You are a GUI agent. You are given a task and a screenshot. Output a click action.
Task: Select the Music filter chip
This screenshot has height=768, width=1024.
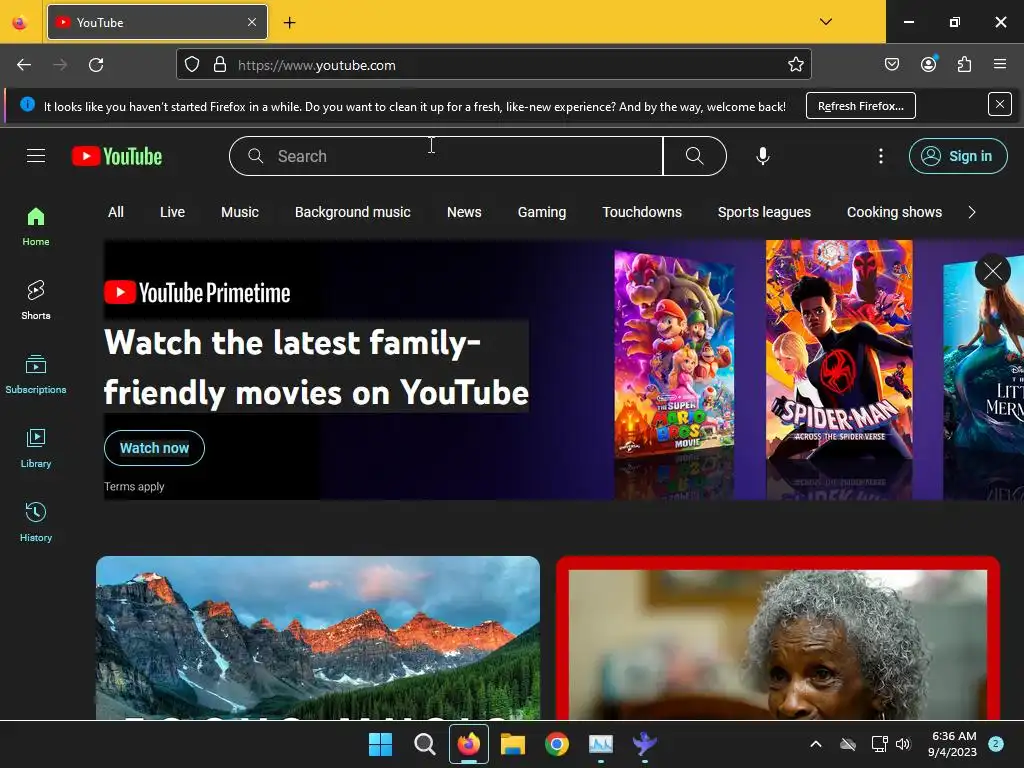(x=240, y=212)
